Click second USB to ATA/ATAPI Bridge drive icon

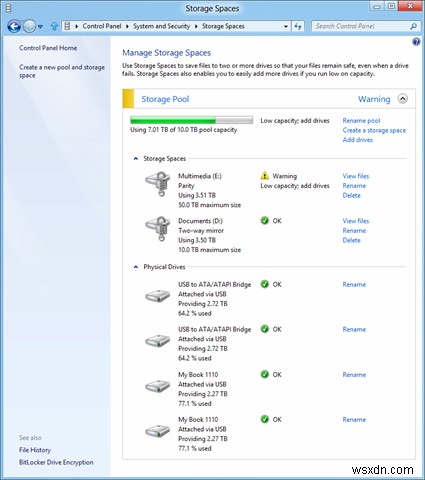point(158,341)
